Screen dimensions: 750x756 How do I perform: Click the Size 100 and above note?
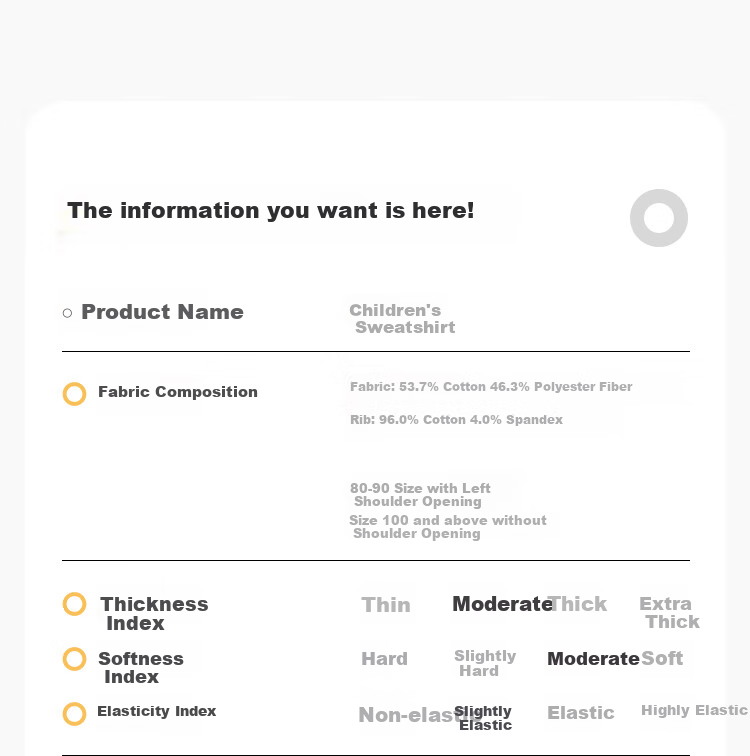coord(448,526)
